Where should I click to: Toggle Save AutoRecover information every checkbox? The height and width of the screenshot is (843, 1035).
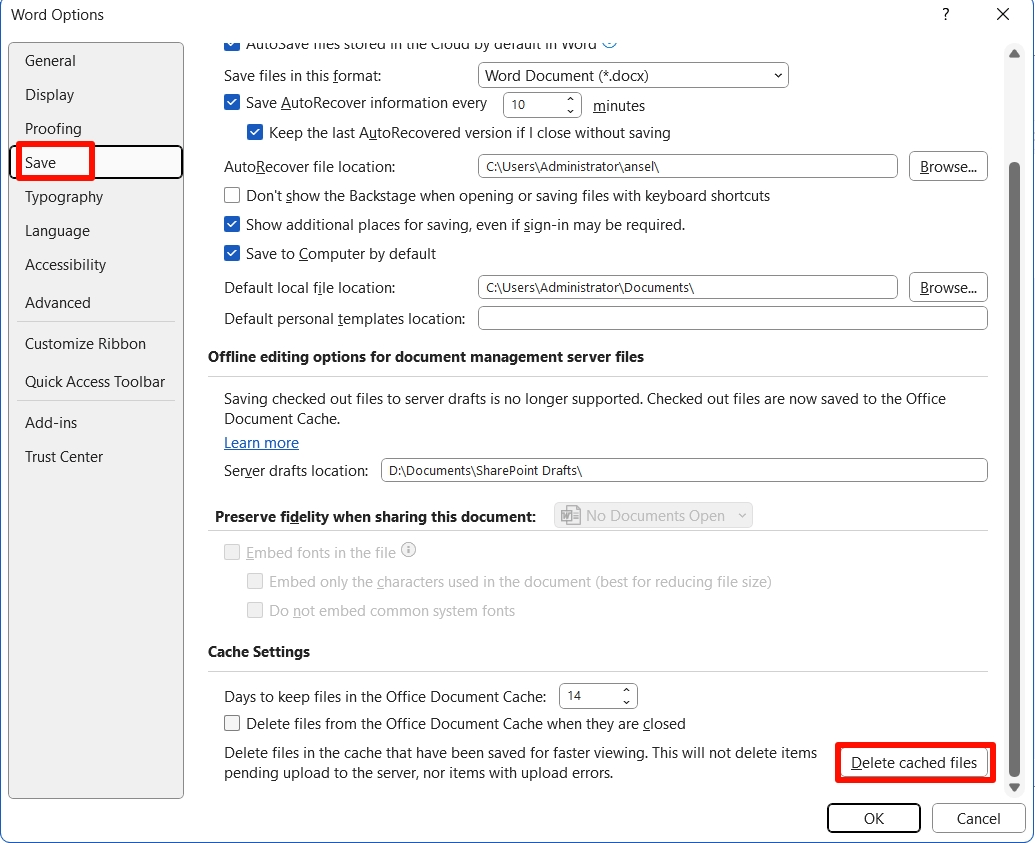click(232, 102)
